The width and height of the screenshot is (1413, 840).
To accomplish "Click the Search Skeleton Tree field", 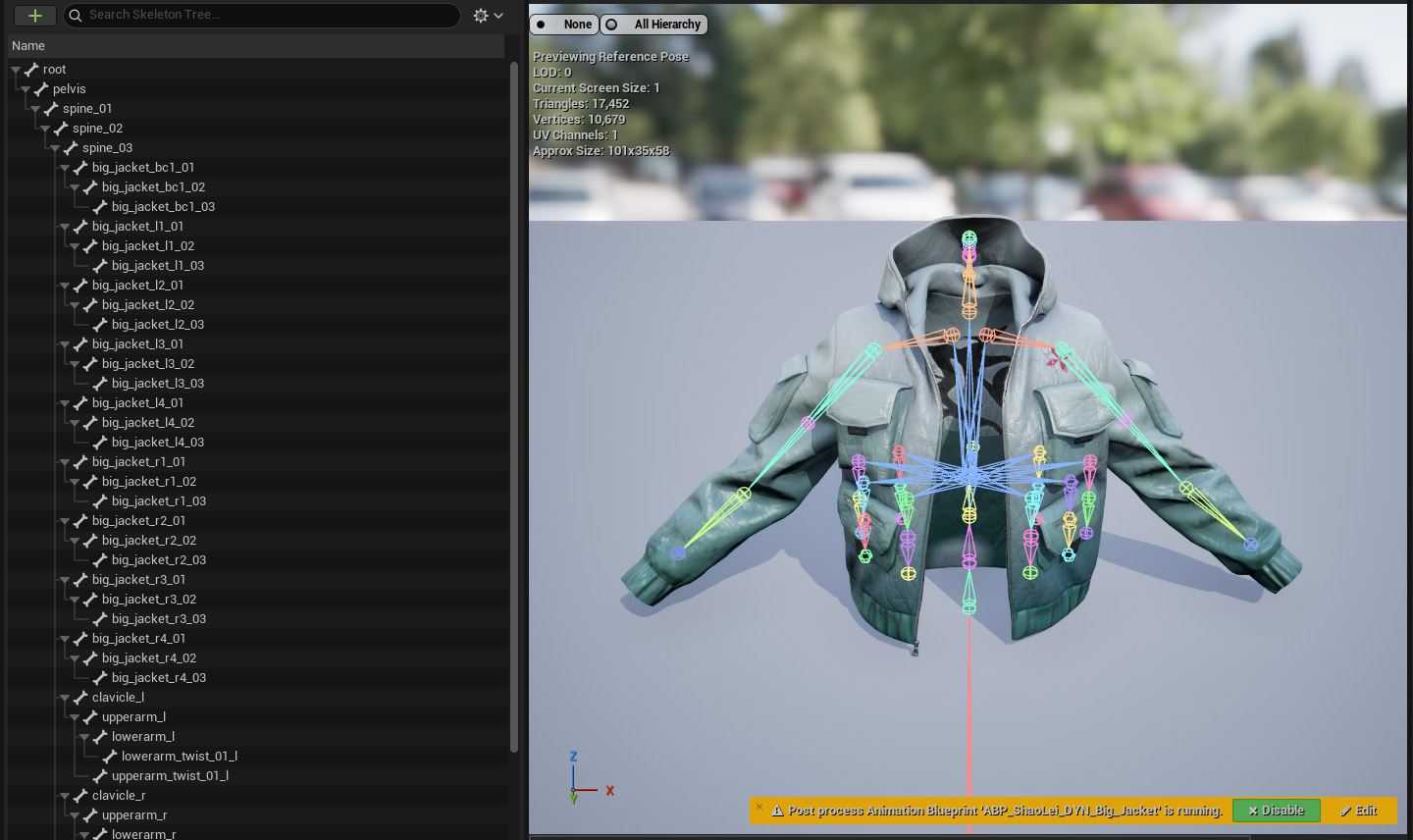I will [265, 15].
